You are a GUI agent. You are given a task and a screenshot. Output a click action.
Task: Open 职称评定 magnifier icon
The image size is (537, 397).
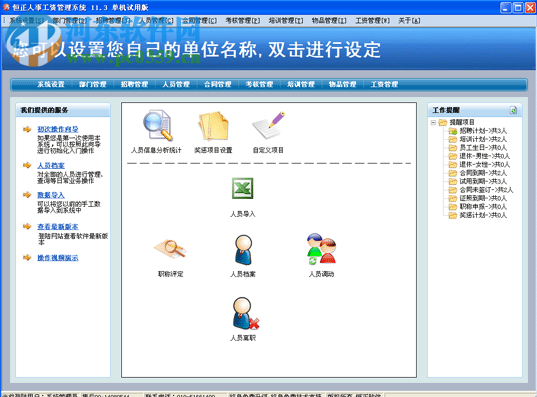(x=170, y=249)
